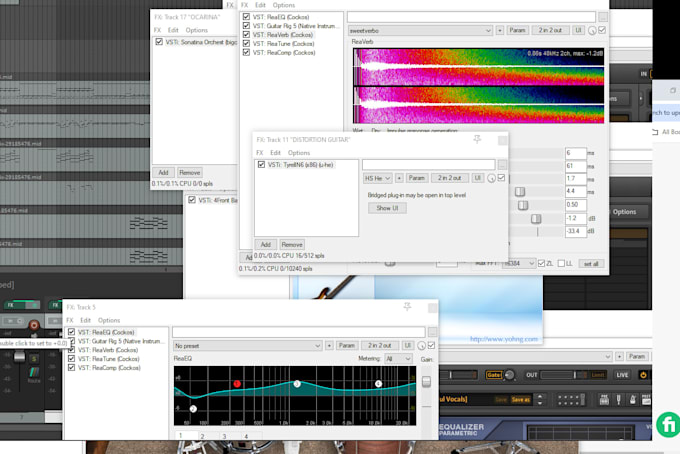Open the sweetverbo preset dropdown
Image resolution: width=680 pixels, height=454 pixels.
420,30
